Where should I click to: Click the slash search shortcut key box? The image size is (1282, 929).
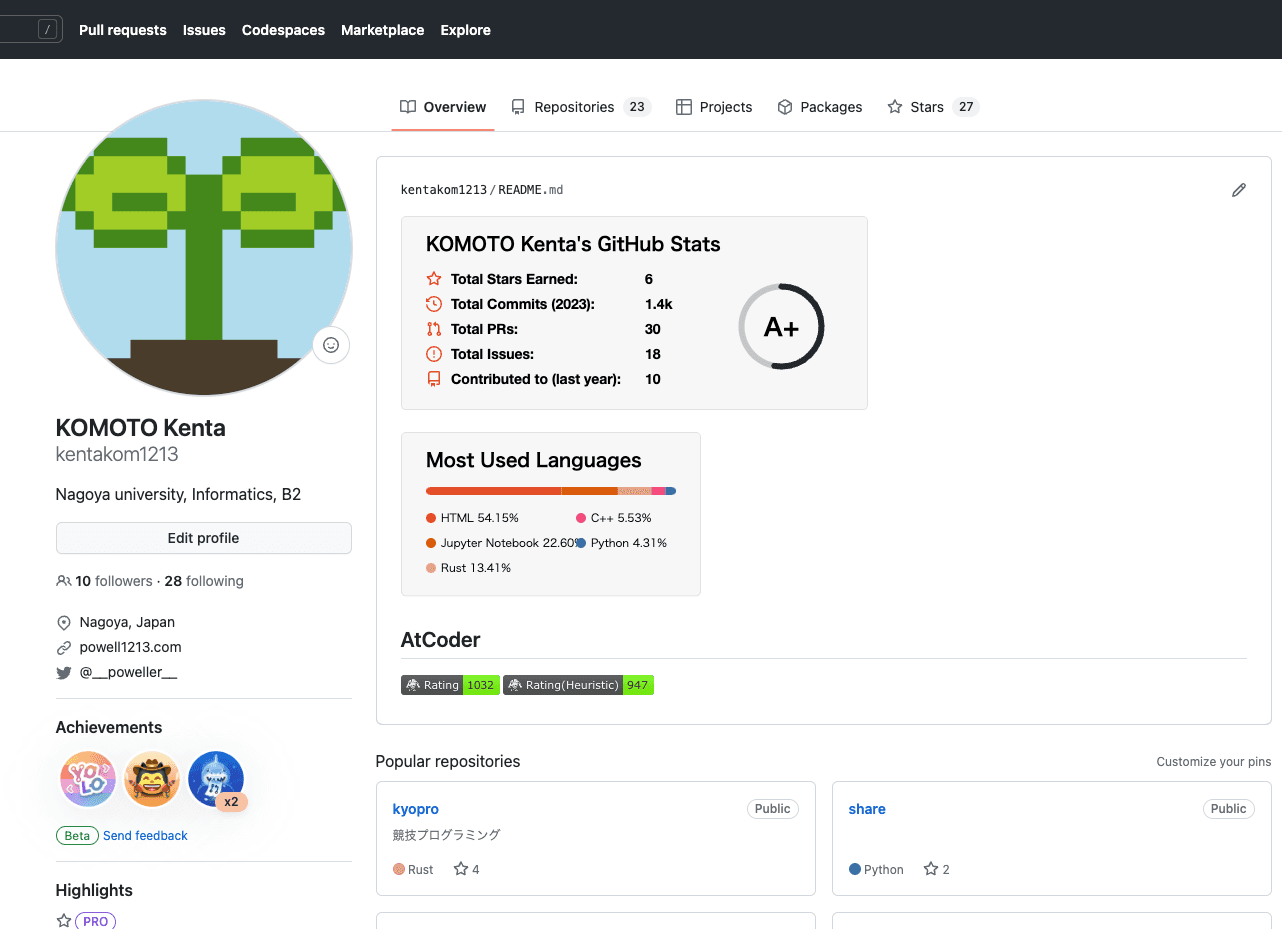[x=48, y=30]
